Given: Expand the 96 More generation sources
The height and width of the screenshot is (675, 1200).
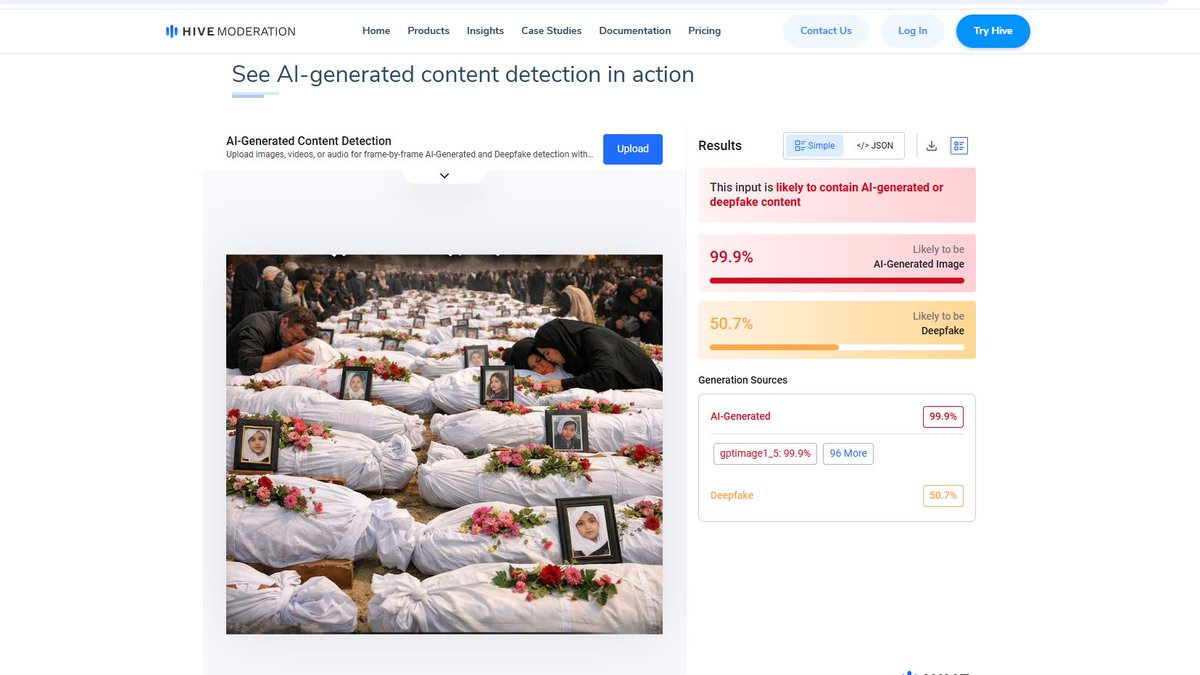Looking at the screenshot, I should pos(848,454).
